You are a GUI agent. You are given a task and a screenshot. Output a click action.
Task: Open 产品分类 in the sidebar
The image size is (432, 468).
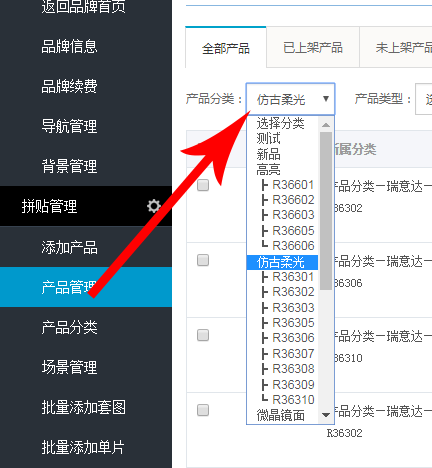tap(69, 327)
